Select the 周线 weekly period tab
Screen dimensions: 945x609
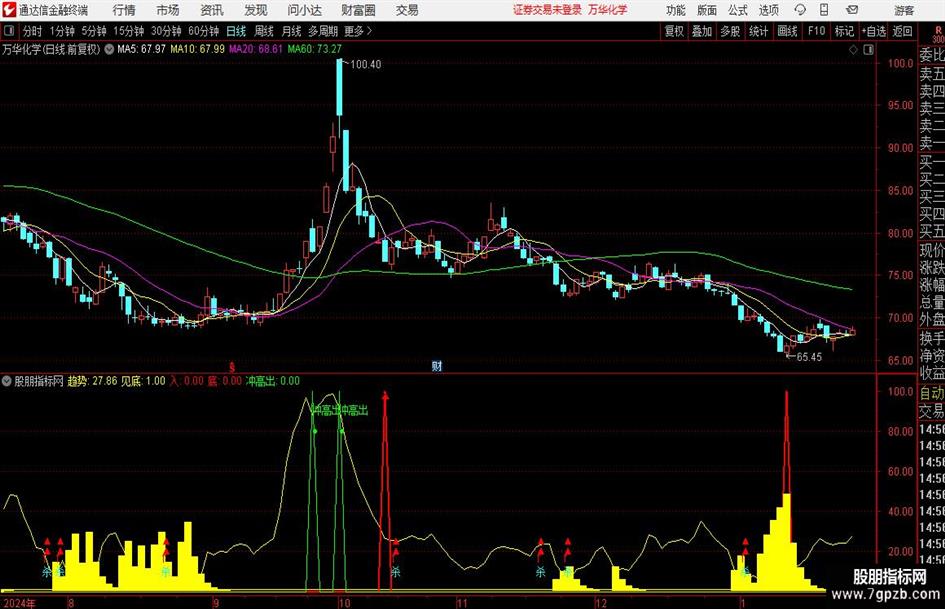264,31
